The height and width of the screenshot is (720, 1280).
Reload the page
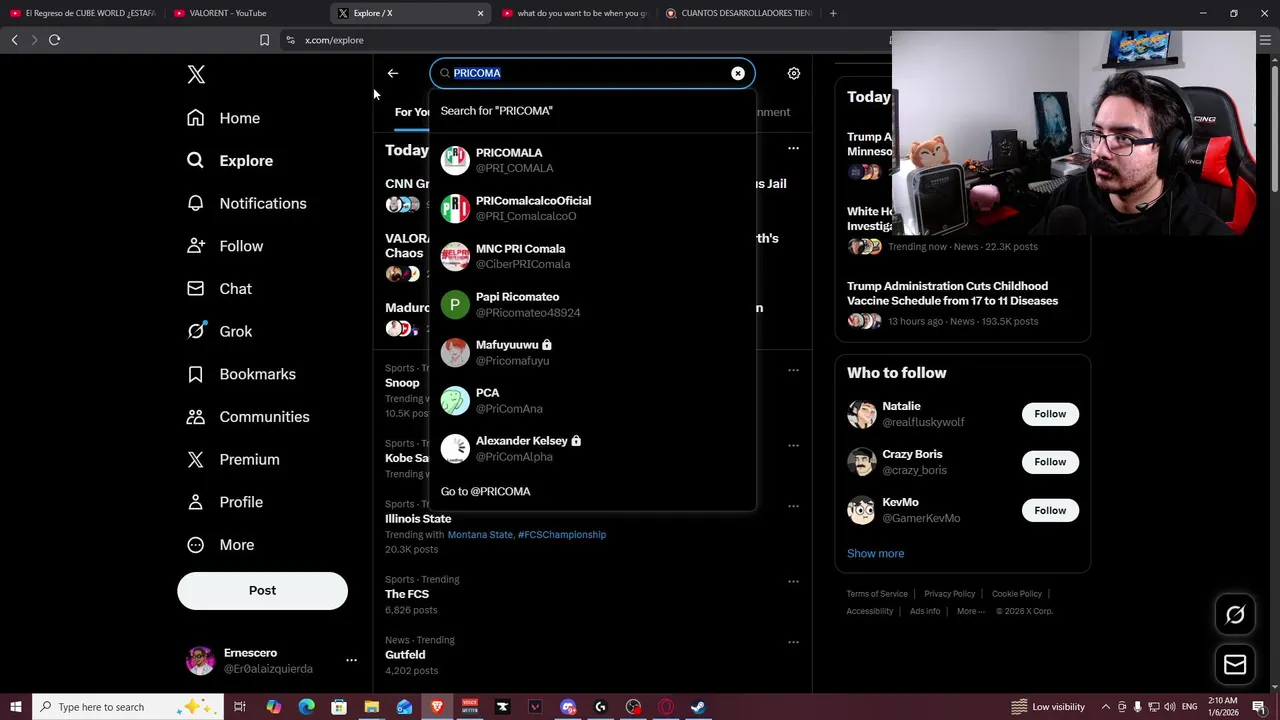(54, 40)
